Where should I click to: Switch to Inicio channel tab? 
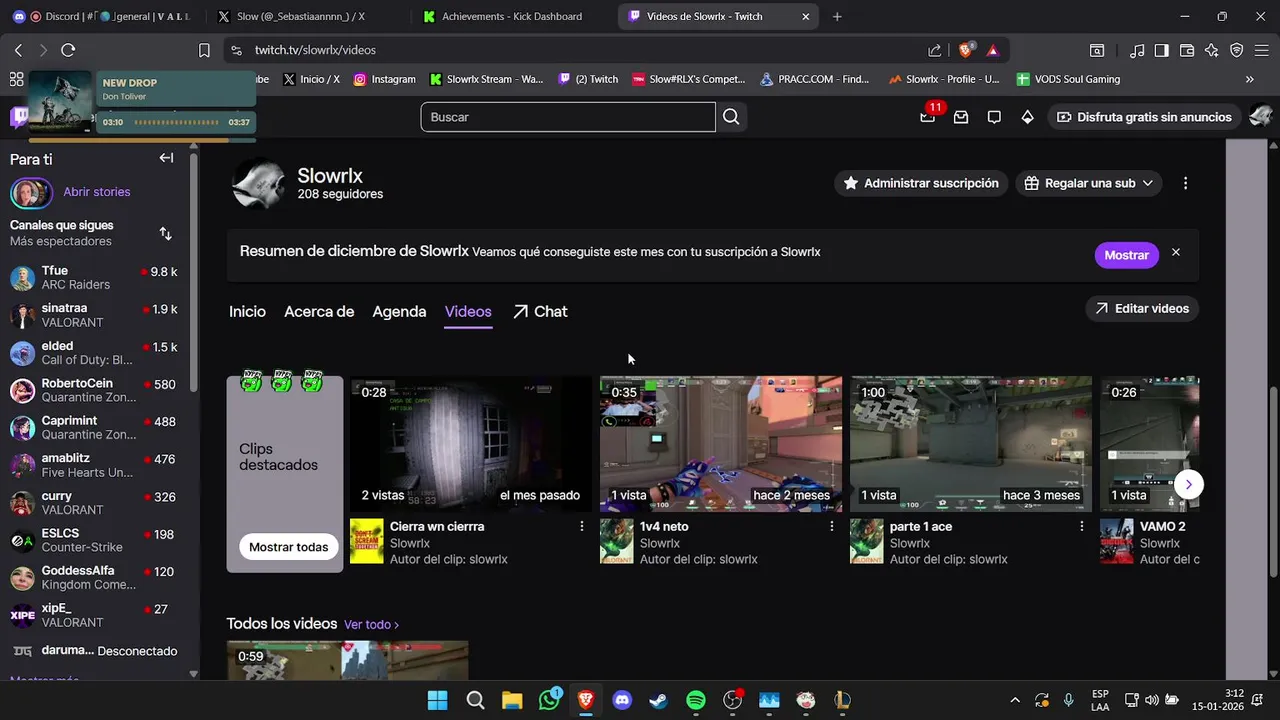247,311
